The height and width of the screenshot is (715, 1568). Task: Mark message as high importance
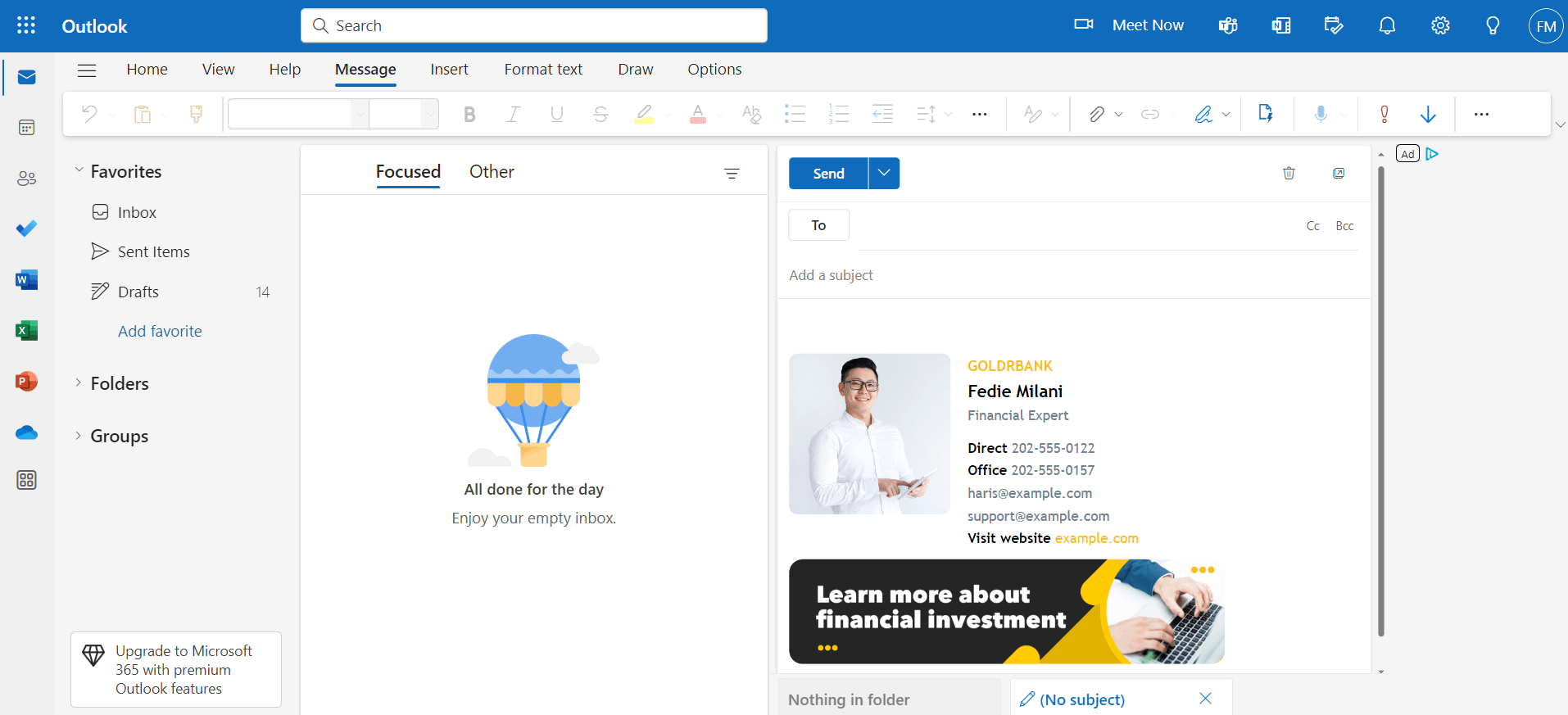point(1384,114)
